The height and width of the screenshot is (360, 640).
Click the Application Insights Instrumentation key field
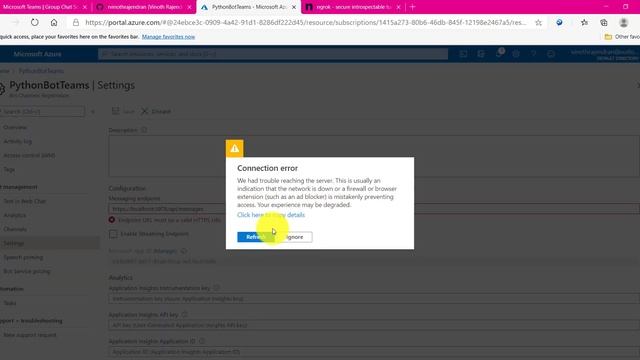374,299
